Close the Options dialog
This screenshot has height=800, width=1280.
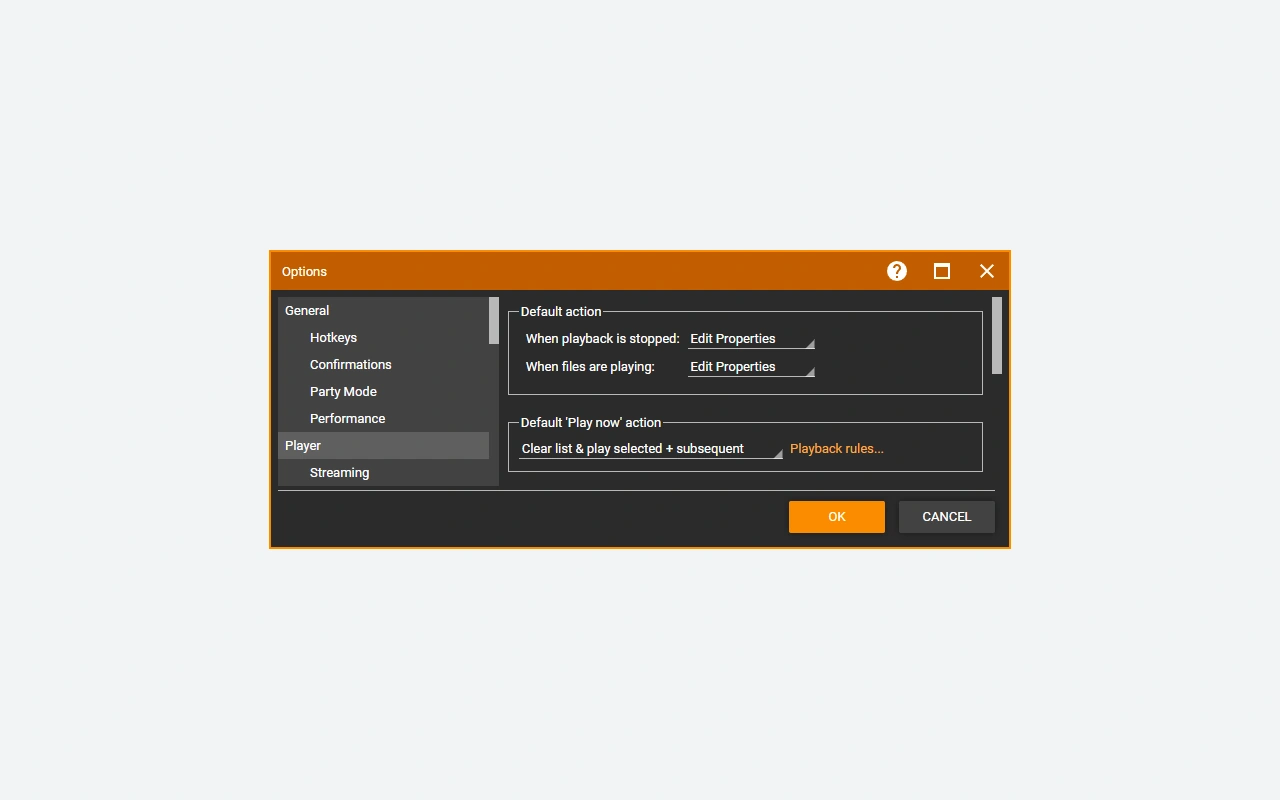click(987, 271)
